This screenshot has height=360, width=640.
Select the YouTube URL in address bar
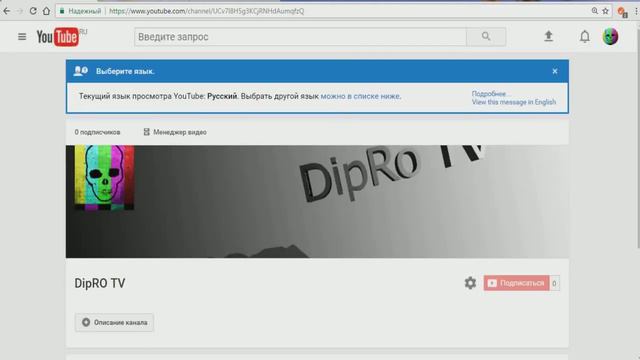[207, 11]
